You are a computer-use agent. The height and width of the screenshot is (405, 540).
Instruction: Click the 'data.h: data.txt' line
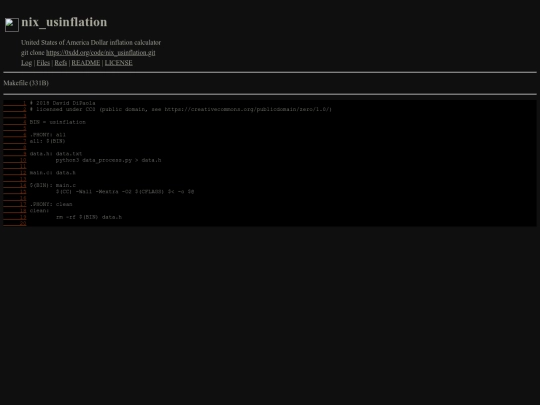tap(56, 154)
